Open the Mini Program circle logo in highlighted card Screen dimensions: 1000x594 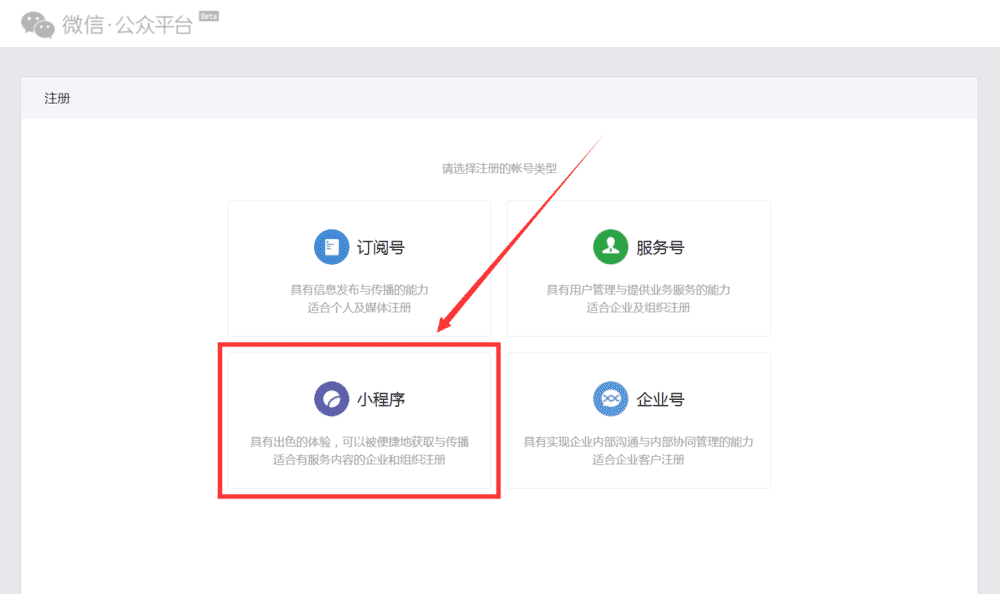click(331, 398)
